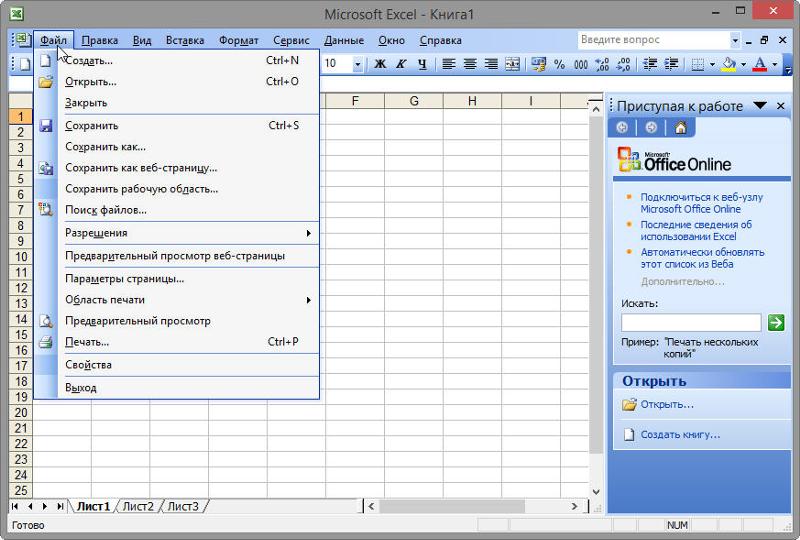The image size is (800, 540).
Task: Apply percent style format
Action: click(x=560, y=64)
